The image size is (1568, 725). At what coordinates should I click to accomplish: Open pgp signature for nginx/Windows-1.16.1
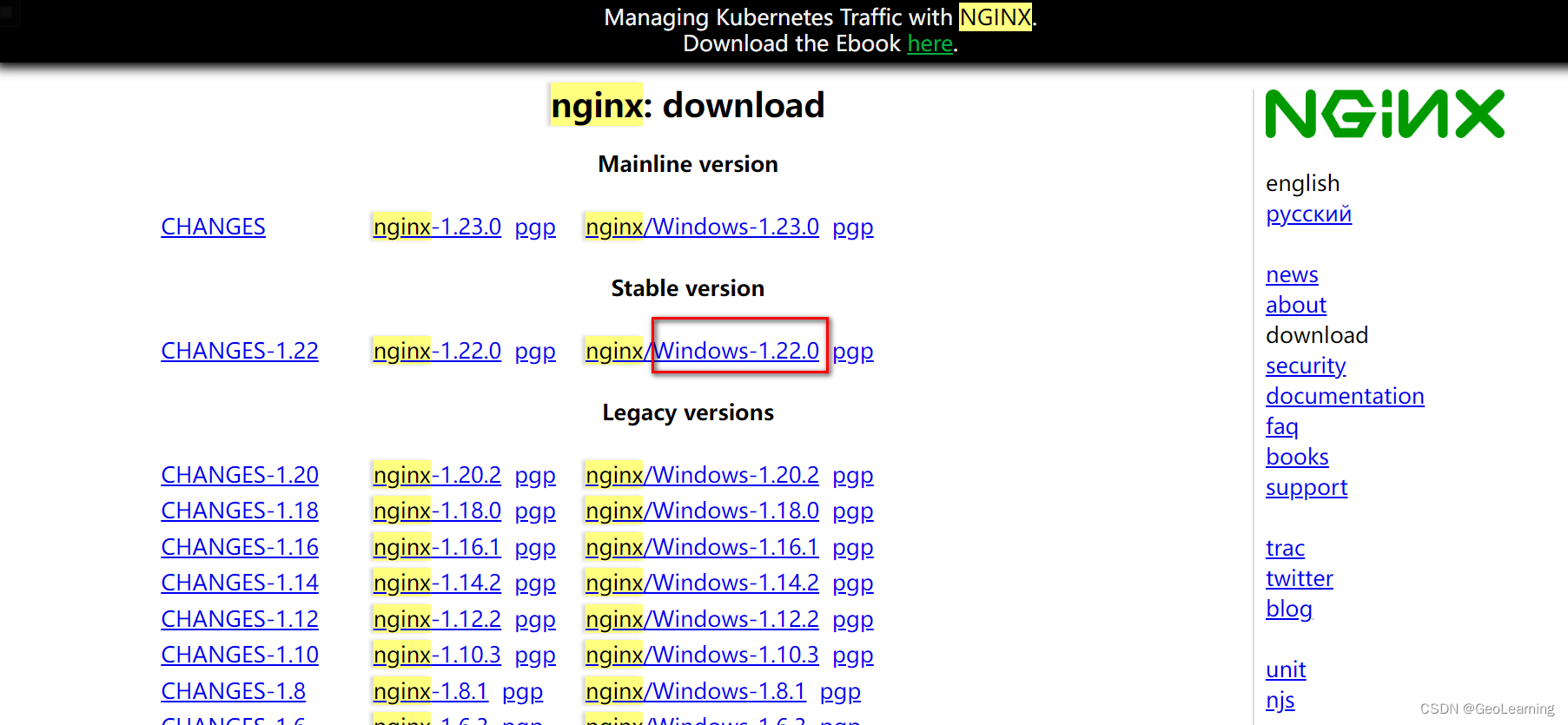pyautogui.click(x=853, y=548)
